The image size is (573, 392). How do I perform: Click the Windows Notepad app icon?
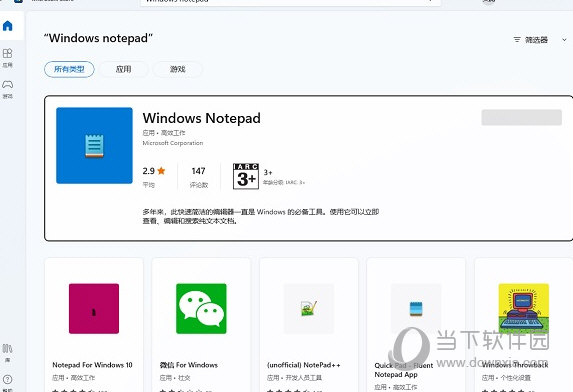[x=94, y=145]
